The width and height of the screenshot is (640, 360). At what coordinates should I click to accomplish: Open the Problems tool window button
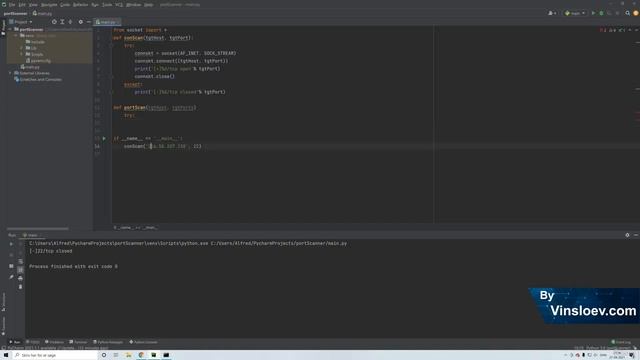coord(54,342)
